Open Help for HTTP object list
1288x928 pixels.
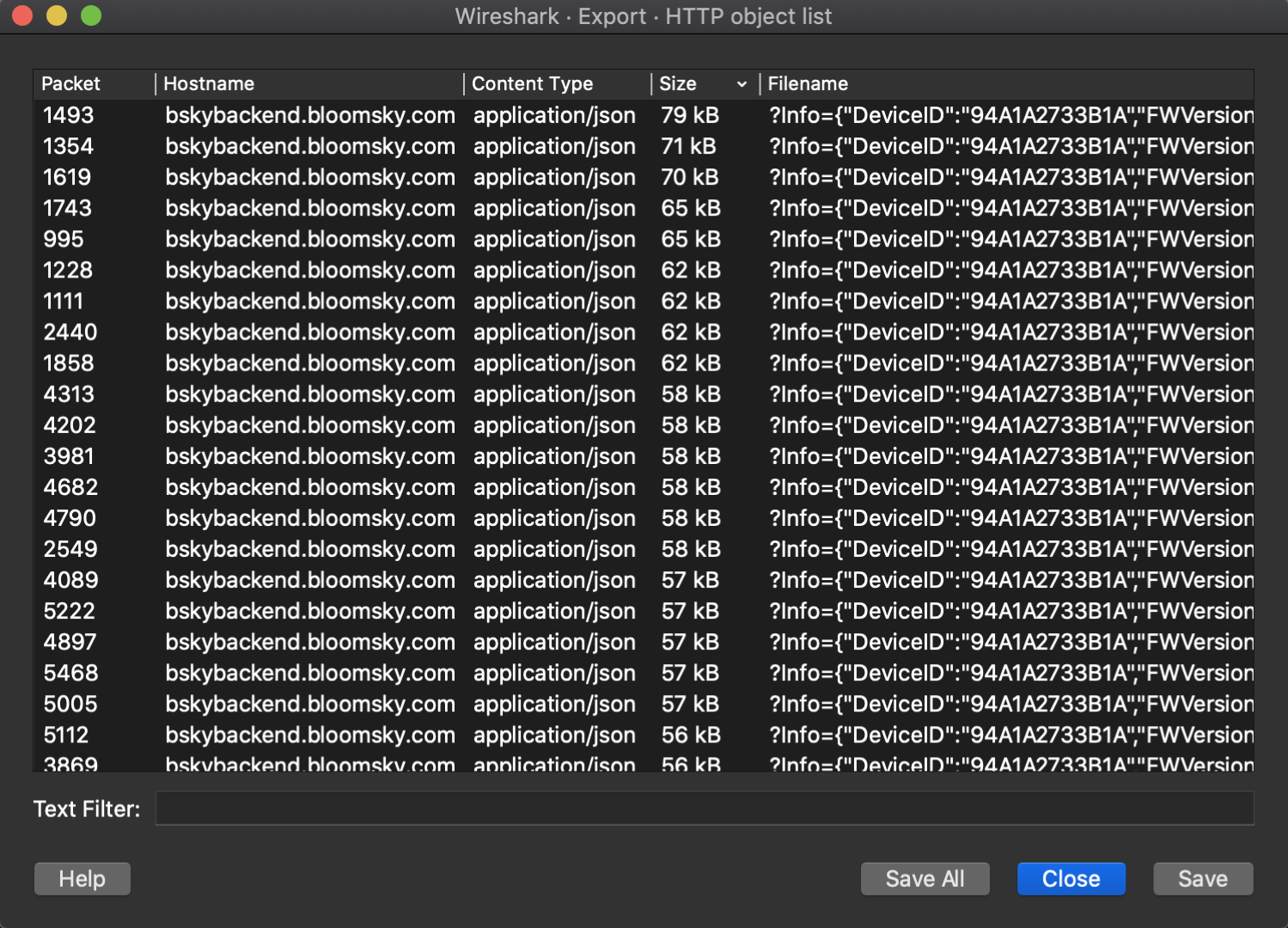click(x=82, y=879)
